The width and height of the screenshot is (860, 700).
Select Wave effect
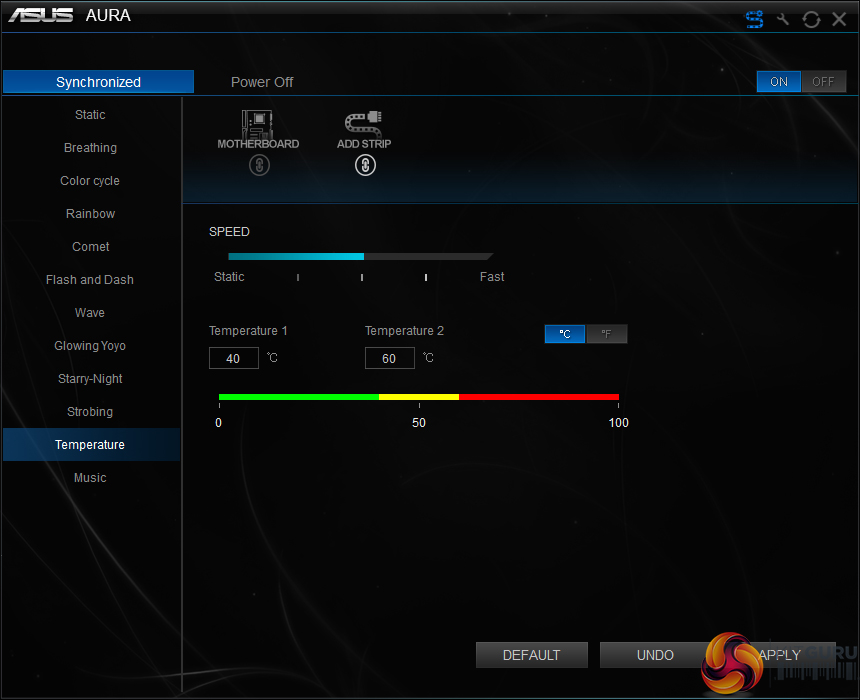(90, 312)
